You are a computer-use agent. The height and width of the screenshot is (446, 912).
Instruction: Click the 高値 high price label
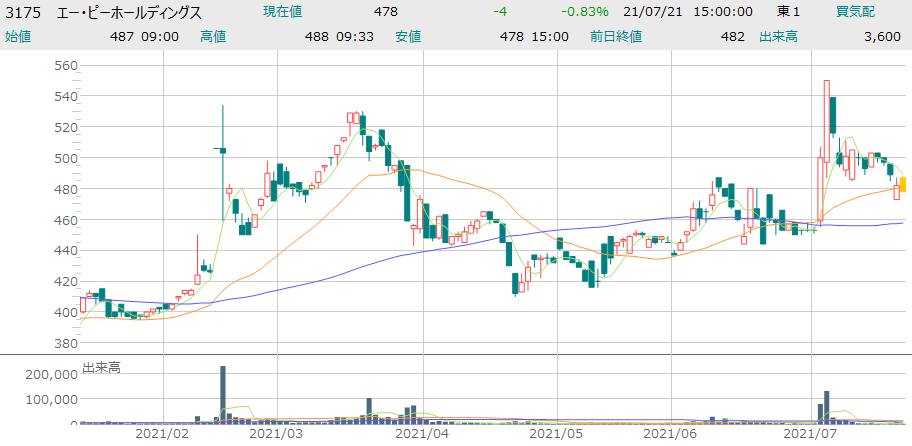pyautogui.click(x=213, y=36)
